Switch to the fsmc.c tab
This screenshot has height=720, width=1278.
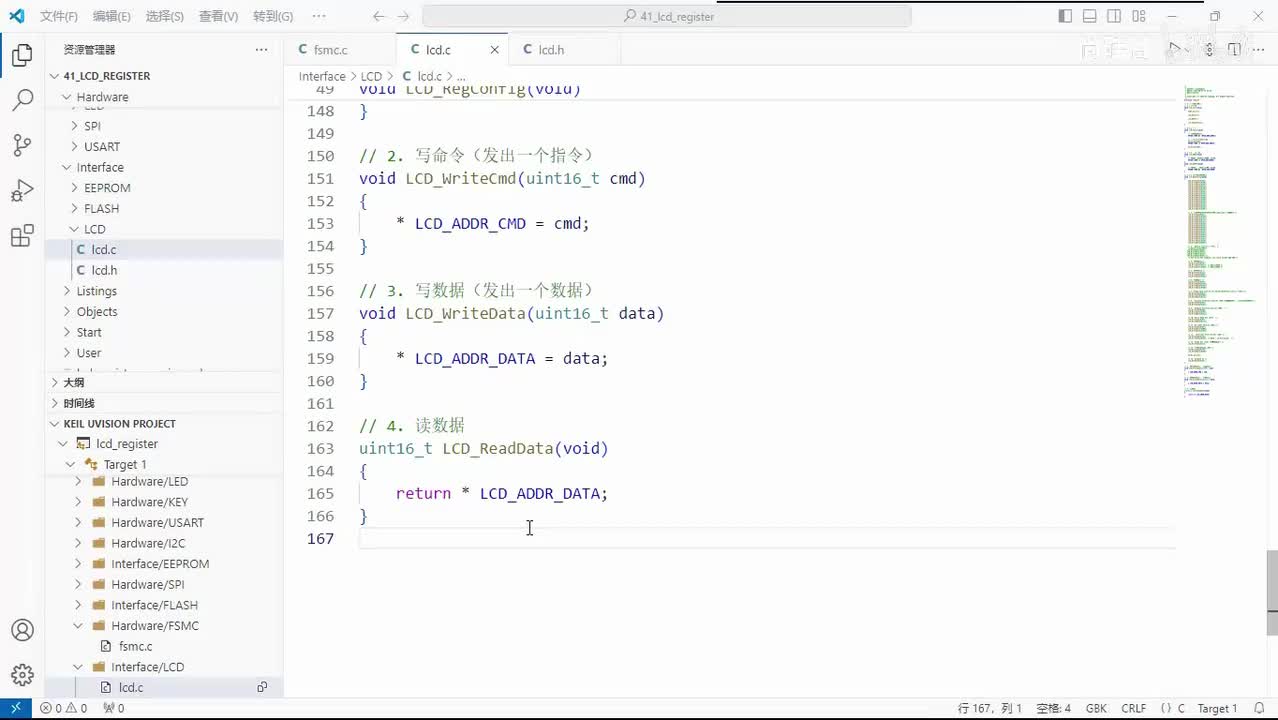[x=331, y=50]
